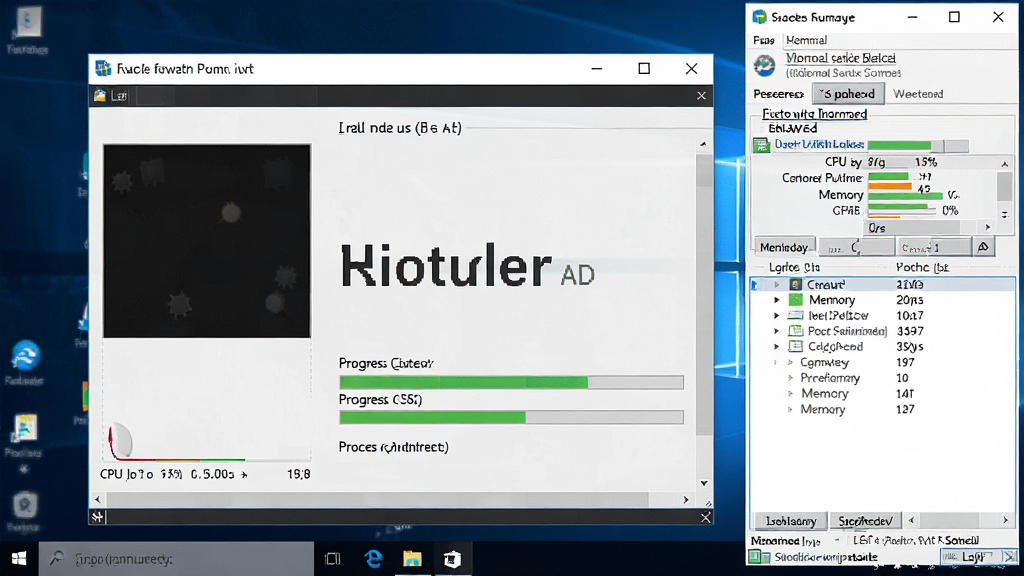
Task: Click the main window's vertical scrollbar down arrow
Action: point(703,483)
